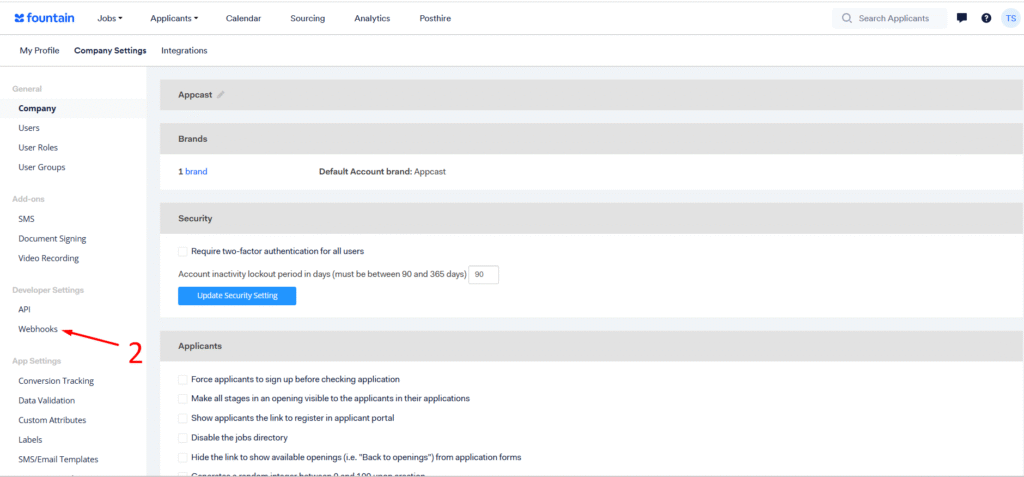
Task: Switch to the Integrations tab
Action: [x=184, y=51]
